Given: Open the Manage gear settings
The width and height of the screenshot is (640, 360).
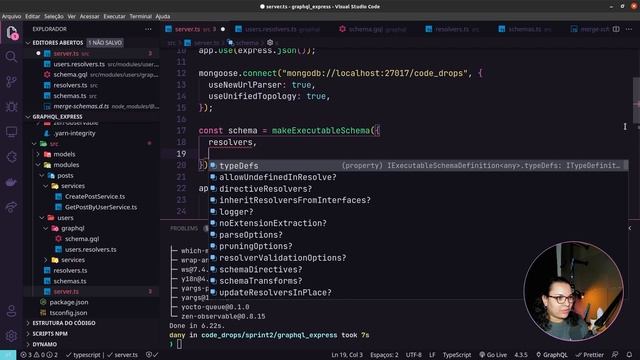Looking at the screenshot, I should 11,336.
